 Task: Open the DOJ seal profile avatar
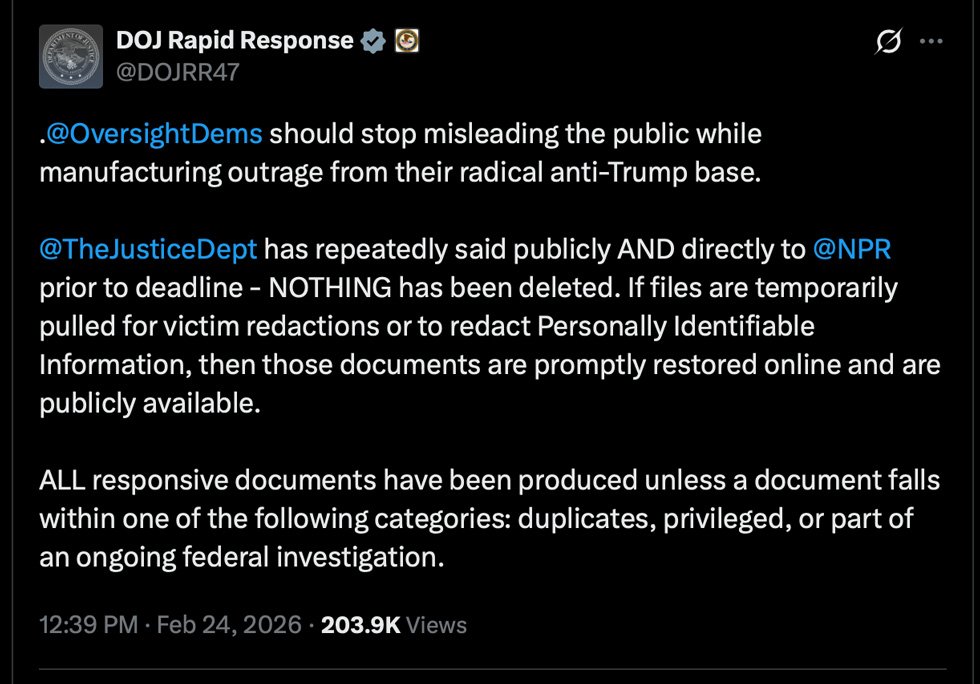71,56
